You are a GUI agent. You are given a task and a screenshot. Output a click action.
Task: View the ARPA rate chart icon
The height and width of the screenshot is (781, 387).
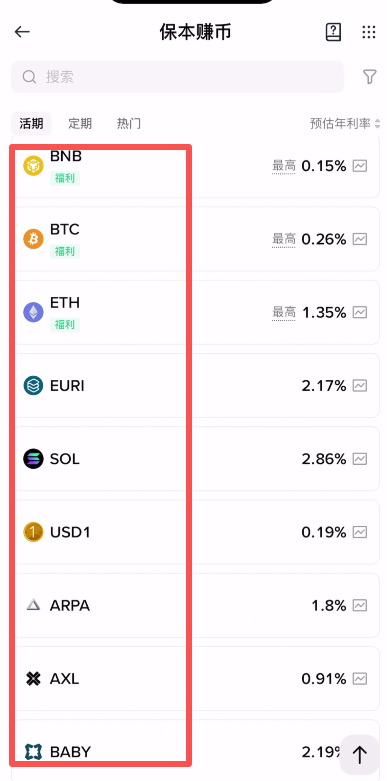tap(360, 605)
